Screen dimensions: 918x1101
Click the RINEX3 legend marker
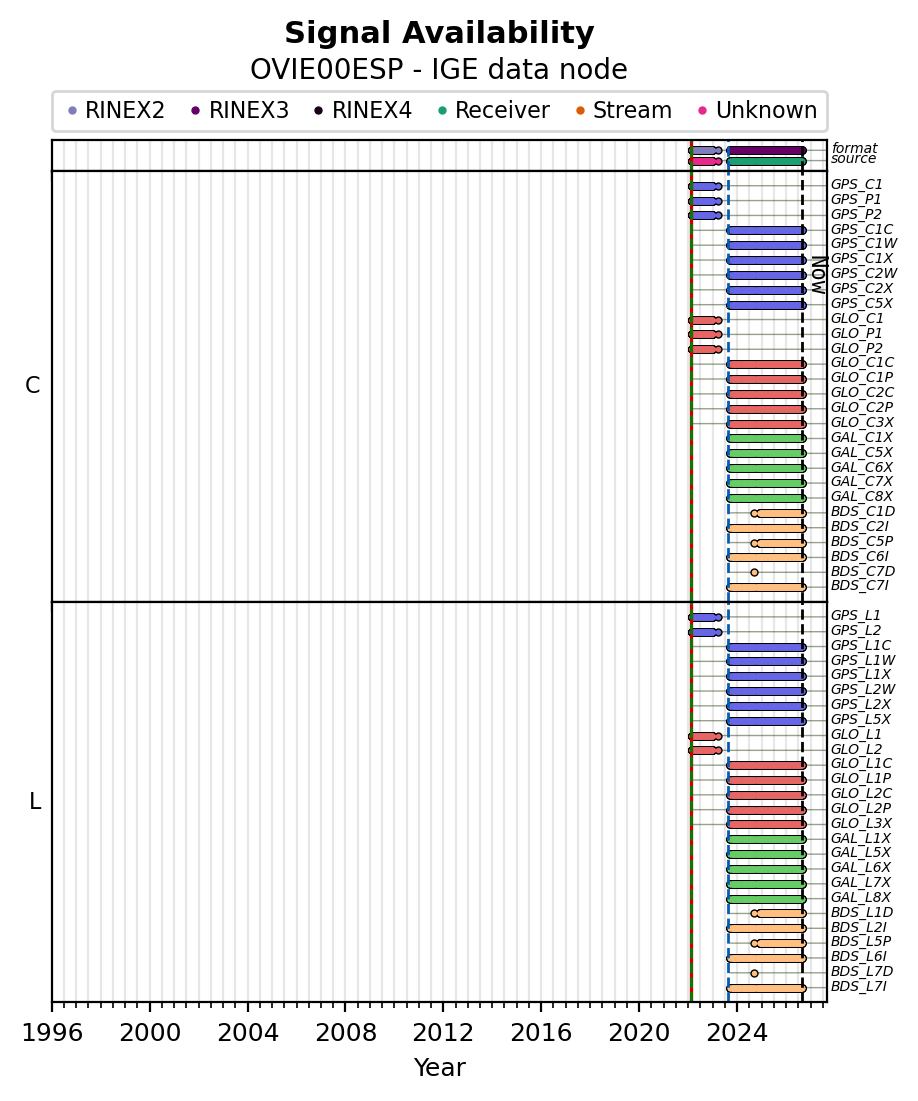pyautogui.click(x=196, y=110)
